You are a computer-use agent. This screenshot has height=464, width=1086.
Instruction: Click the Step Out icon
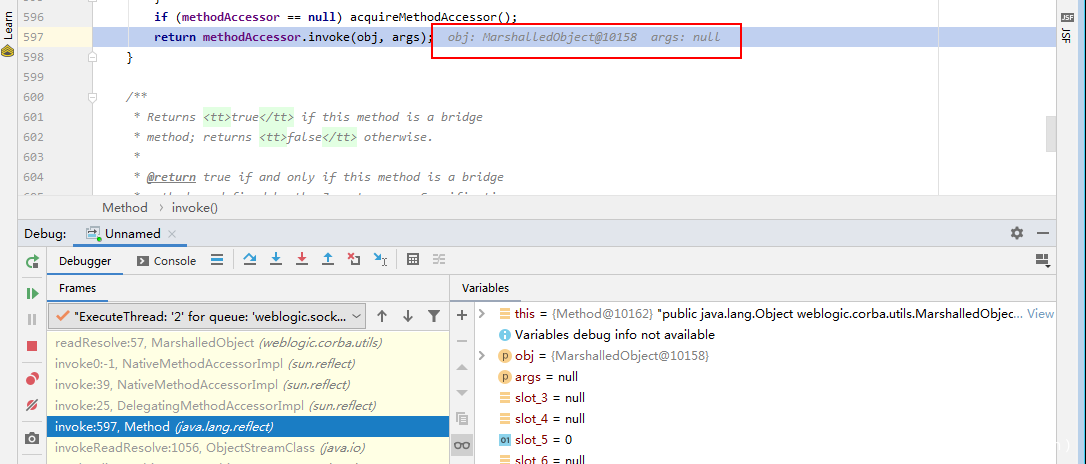tap(327, 260)
